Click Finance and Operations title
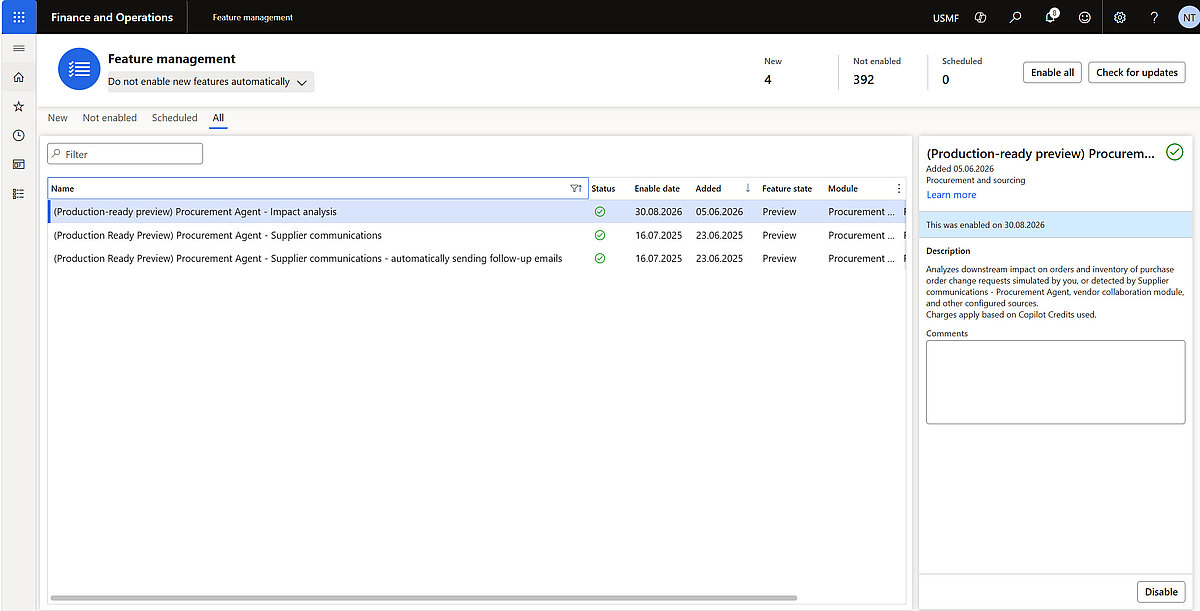1200x611 pixels. click(x=112, y=17)
